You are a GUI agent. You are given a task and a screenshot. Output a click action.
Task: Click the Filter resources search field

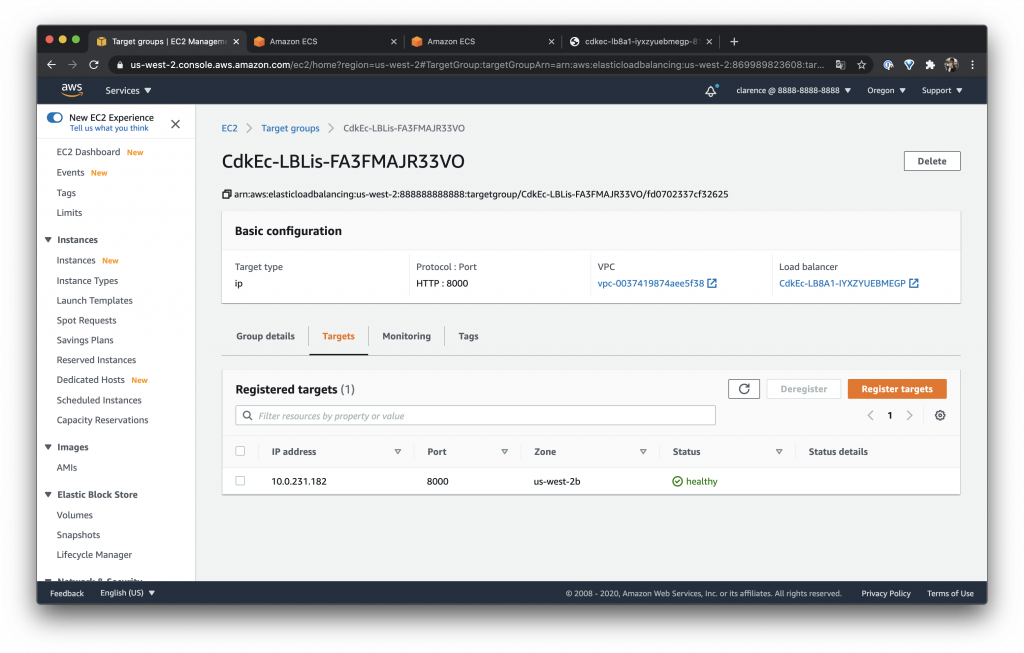tap(475, 415)
